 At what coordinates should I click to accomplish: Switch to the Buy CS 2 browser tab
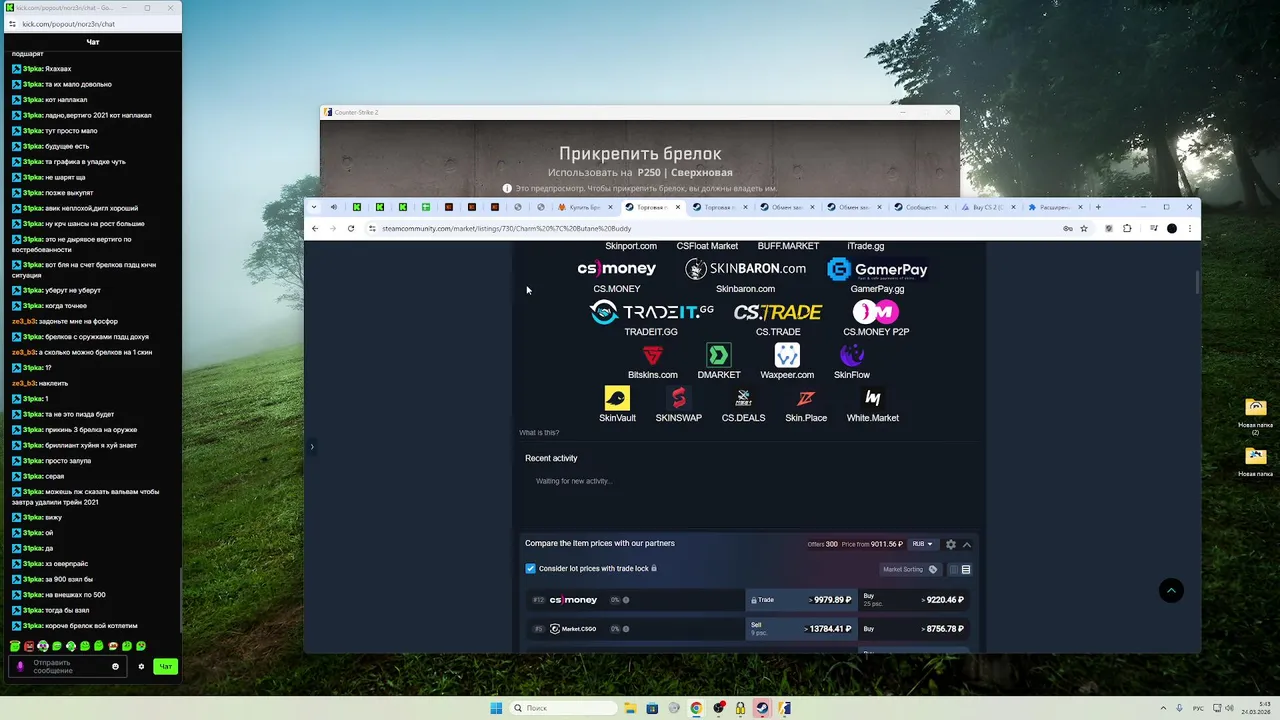[988, 207]
